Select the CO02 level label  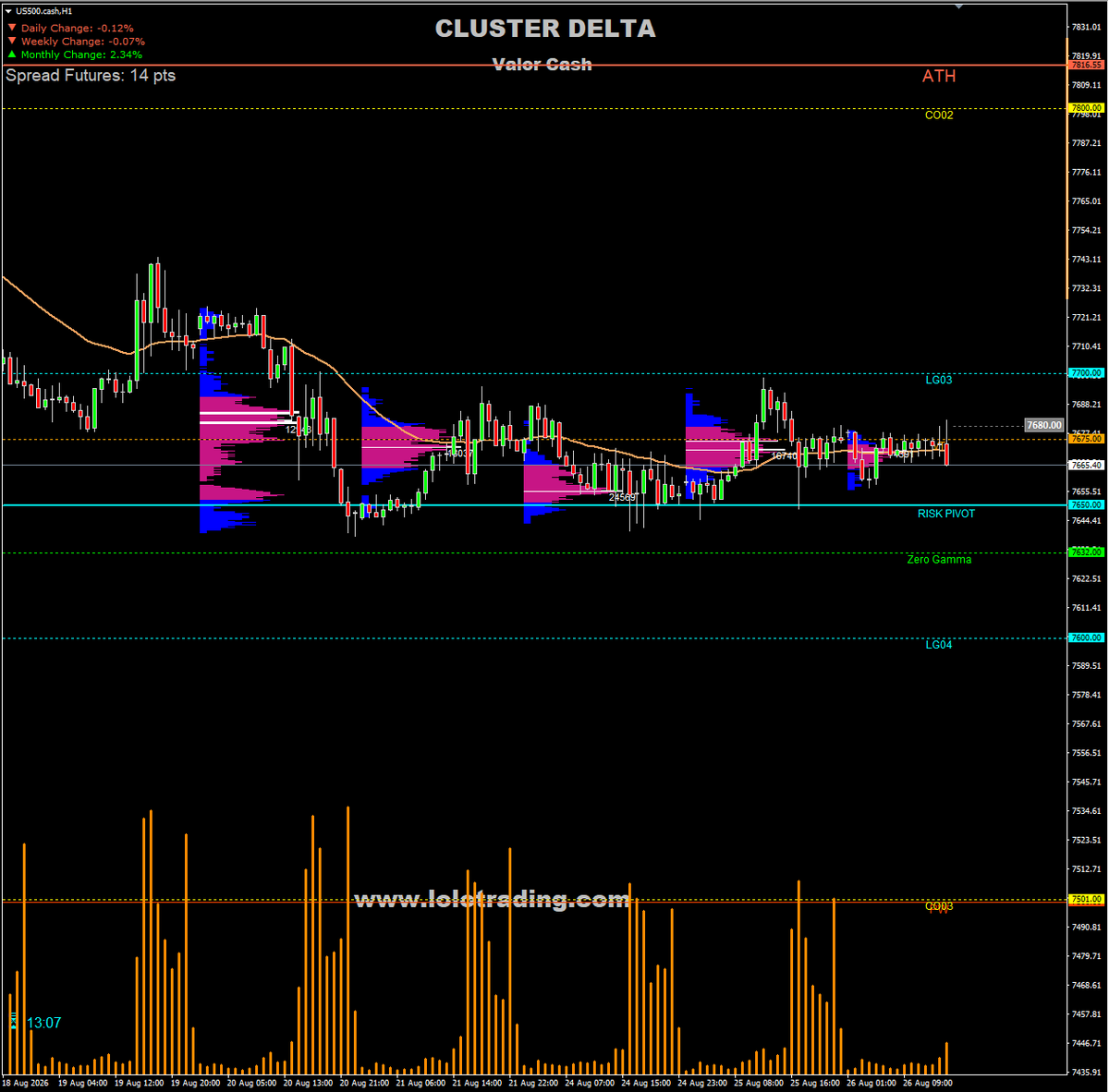click(939, 115)
